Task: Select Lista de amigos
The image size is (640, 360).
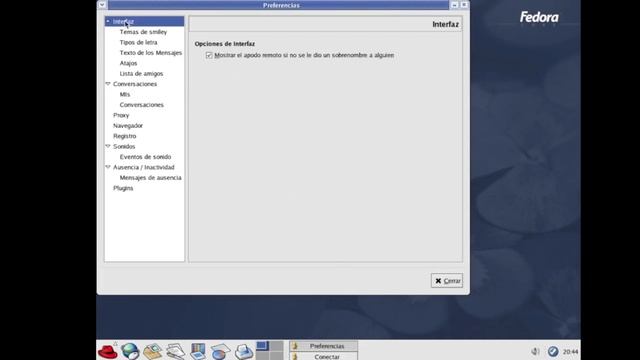Action: tap(141, 73)
